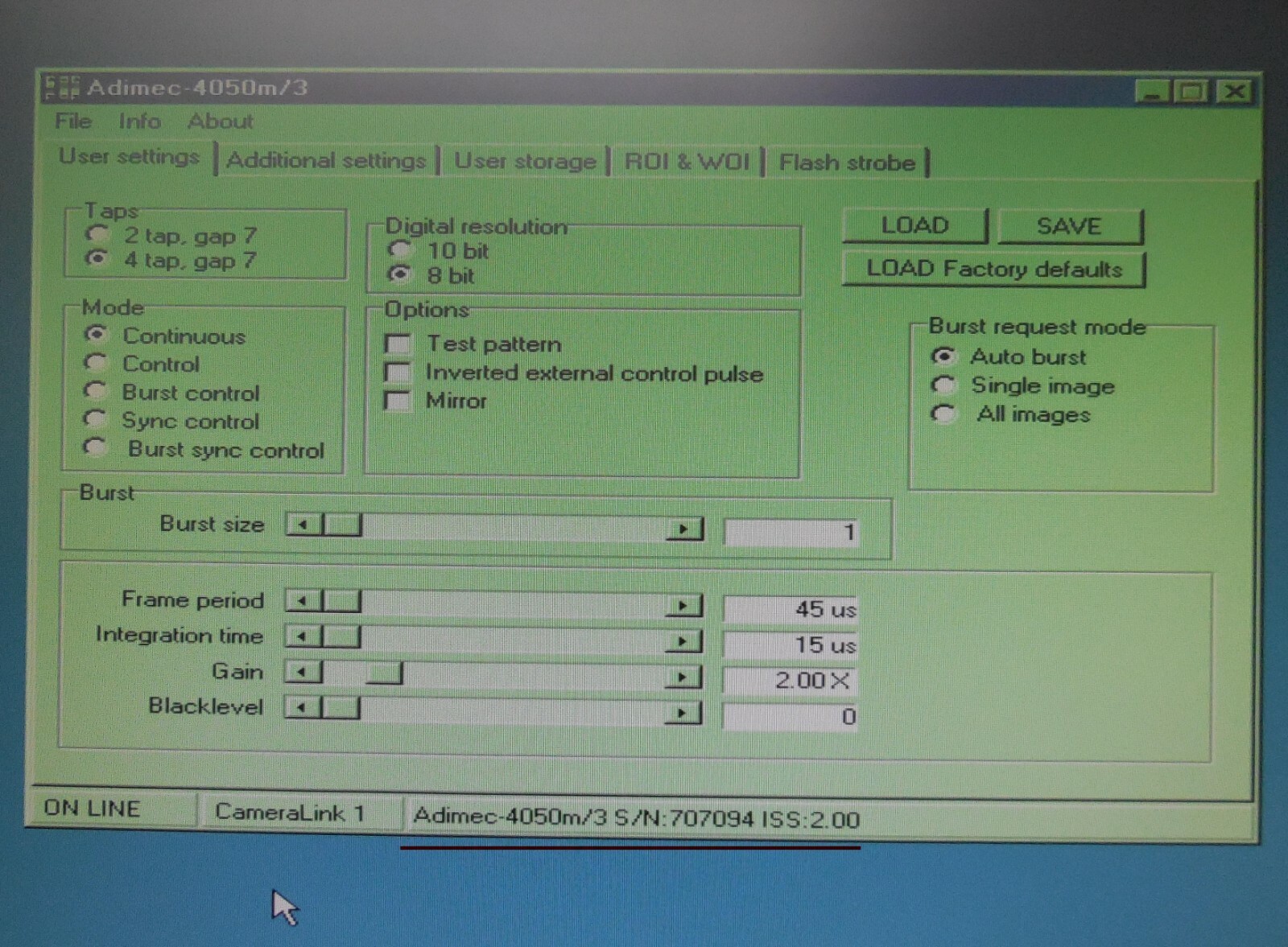Open the Flash strobe tab

click(x=847, y=163)
